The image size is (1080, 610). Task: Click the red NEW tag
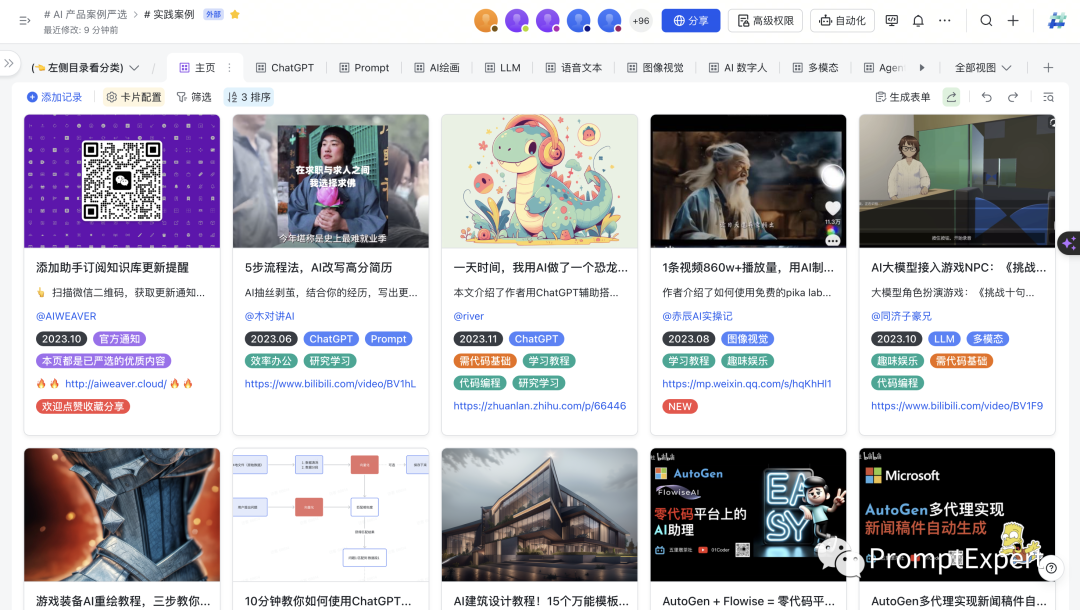[x=680, y=406]
